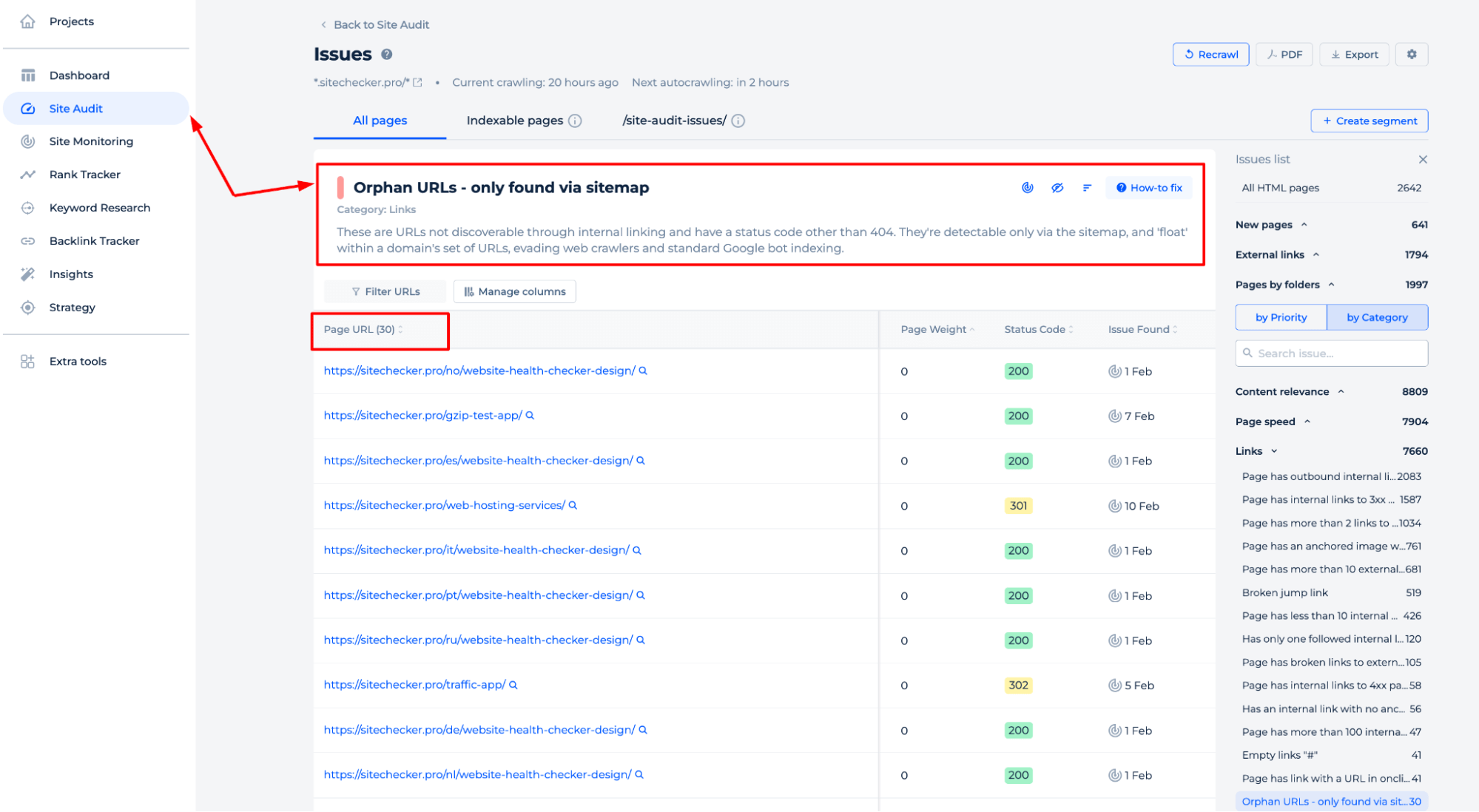Inspect the /no/website-health-checker-design/ magnifier icon
Image resolution: width=1479 pixels, height=812 pixels.
643,371
